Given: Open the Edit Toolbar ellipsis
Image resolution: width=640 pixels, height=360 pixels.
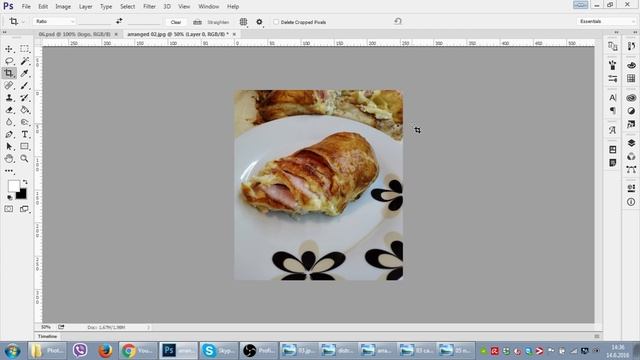Looking at the screenshot, I should (9, 171).
